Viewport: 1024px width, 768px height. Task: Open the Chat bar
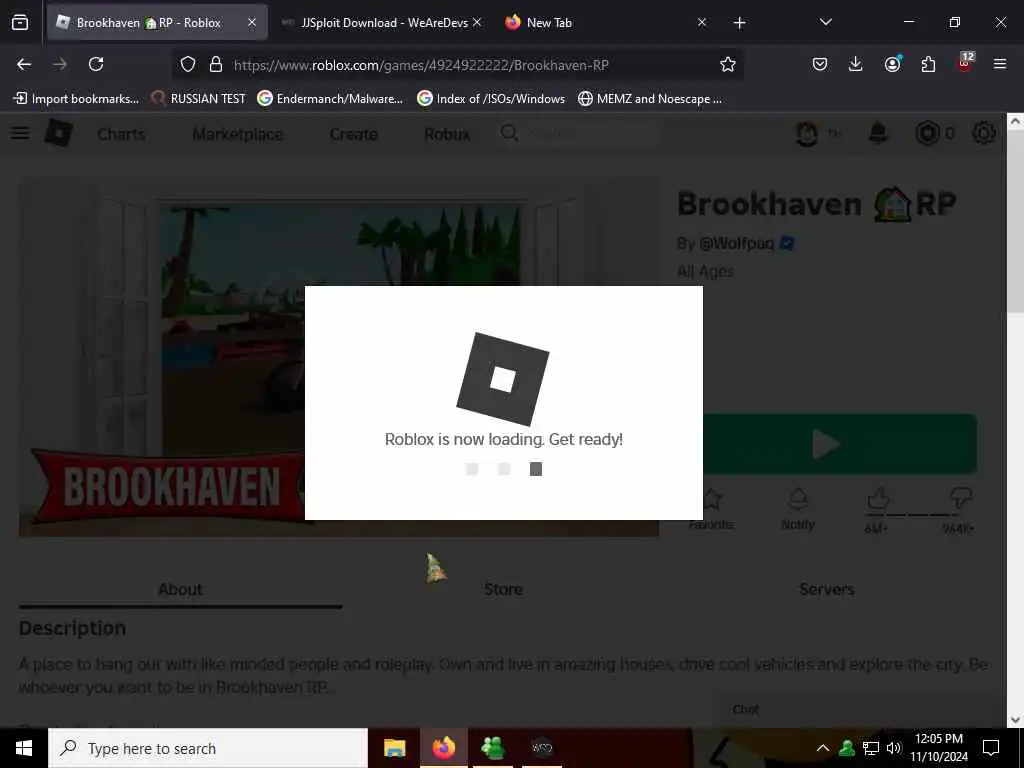857,710
